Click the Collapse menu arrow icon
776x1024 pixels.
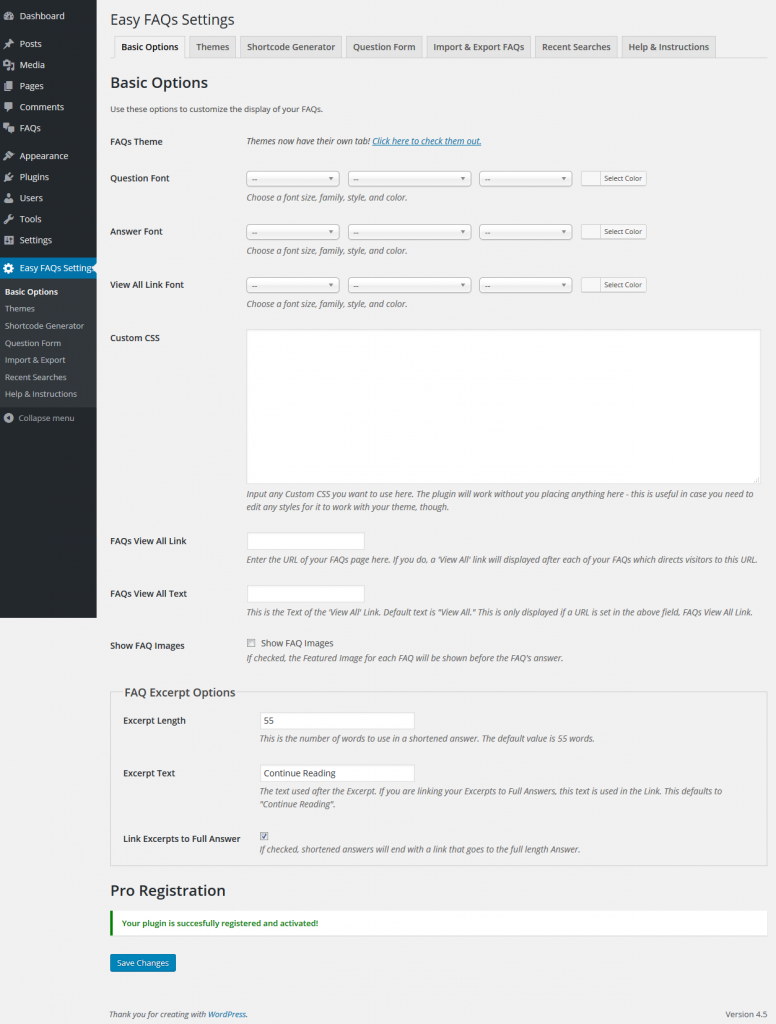coord(9,418)
